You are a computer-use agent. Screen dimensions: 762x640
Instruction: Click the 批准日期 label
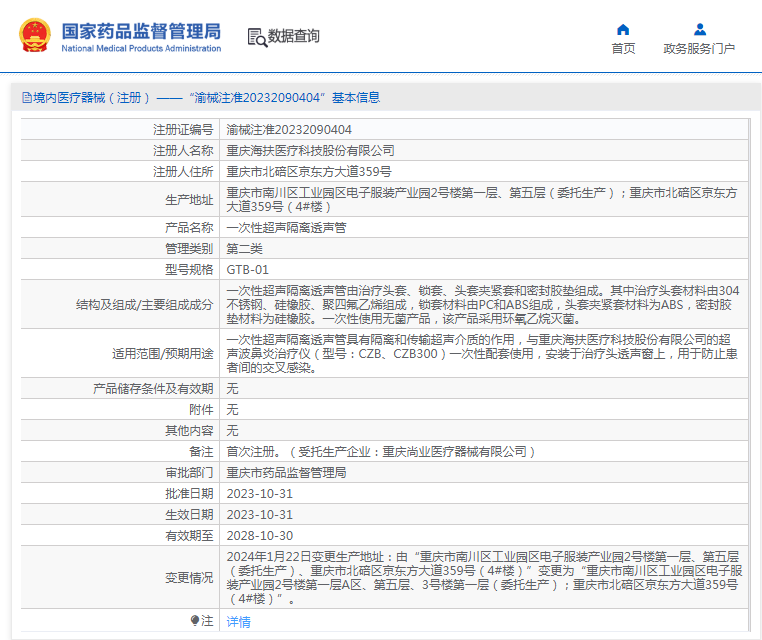point(189,494)
